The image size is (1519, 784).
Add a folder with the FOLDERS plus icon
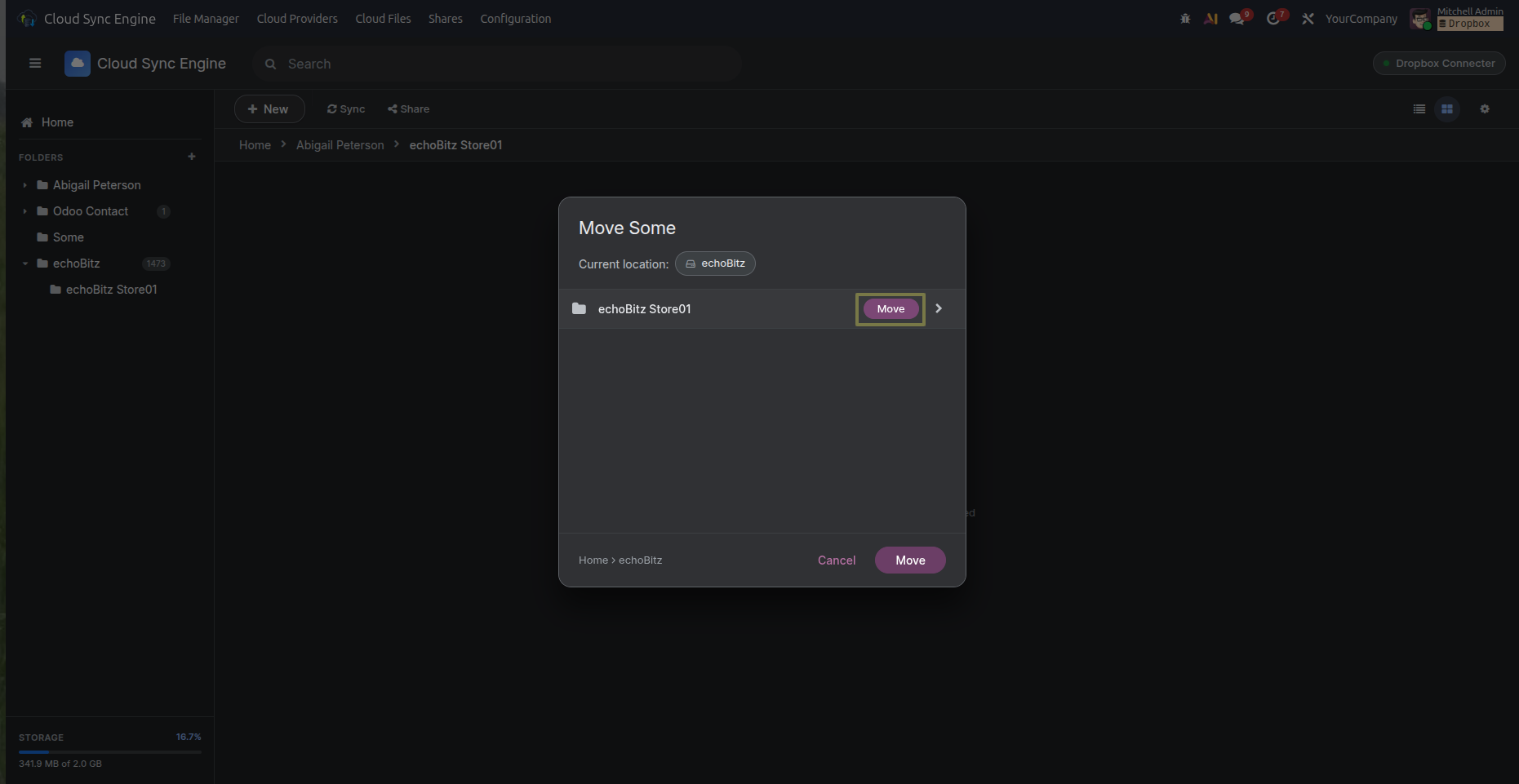pos(192,157)
